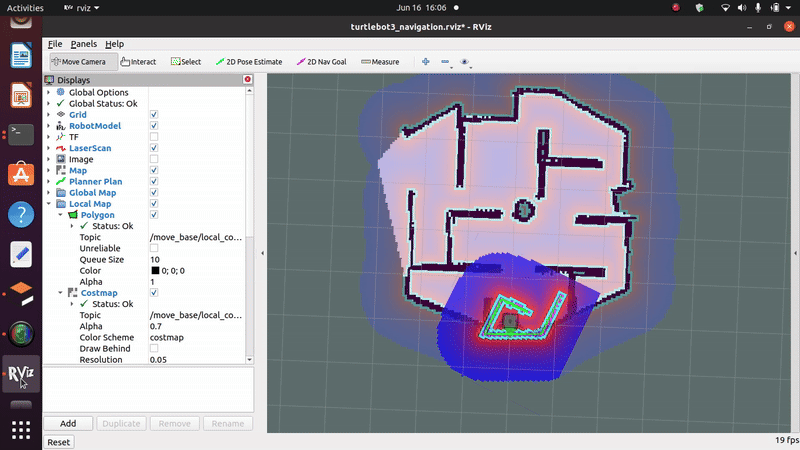Click the Costmap display icon
The image size is (800, 450).
pos(73,293)
